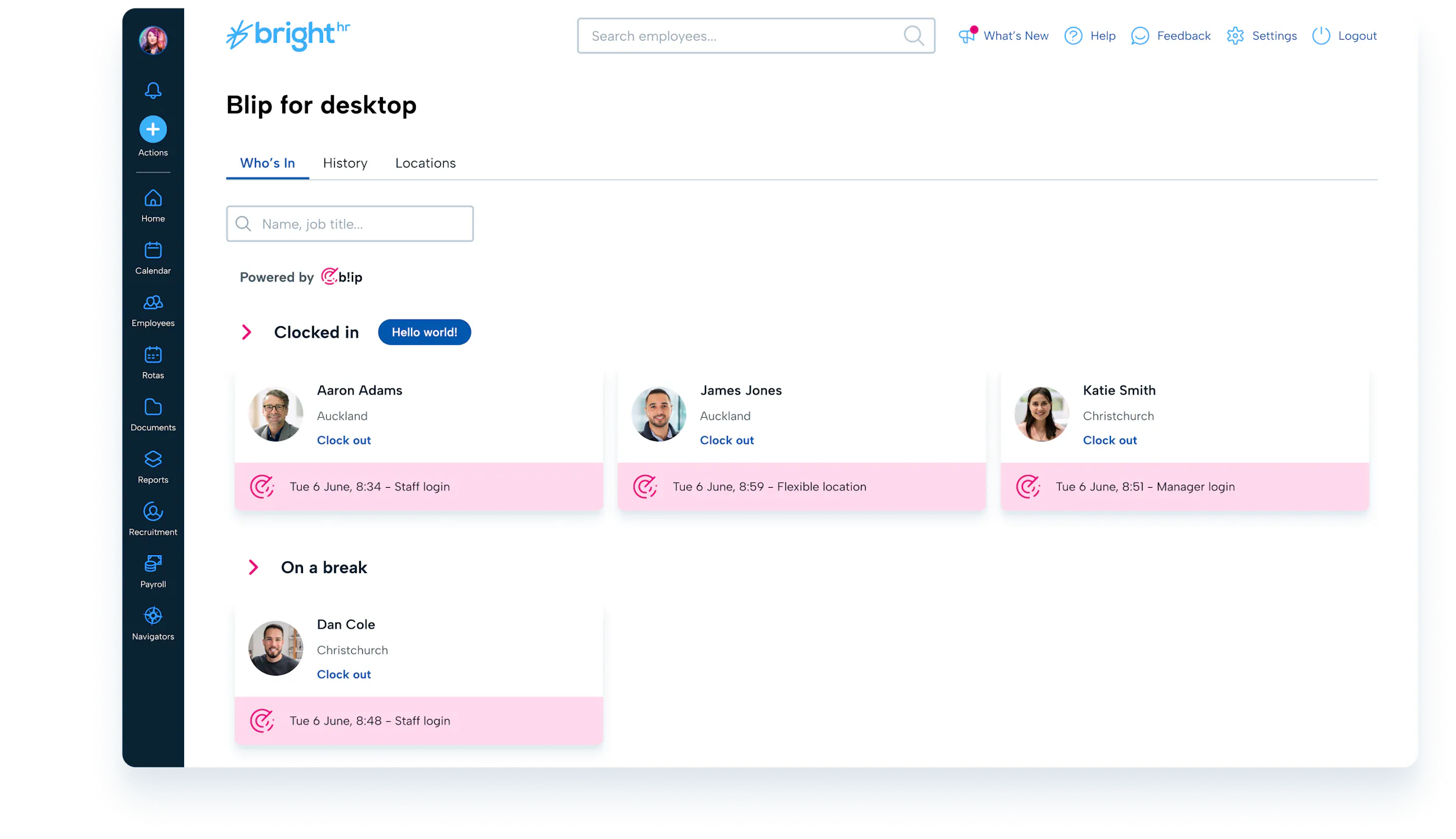Open notifications via the bell icon
This screenshot has width=1456, height=839.
[x=152, y=90]
